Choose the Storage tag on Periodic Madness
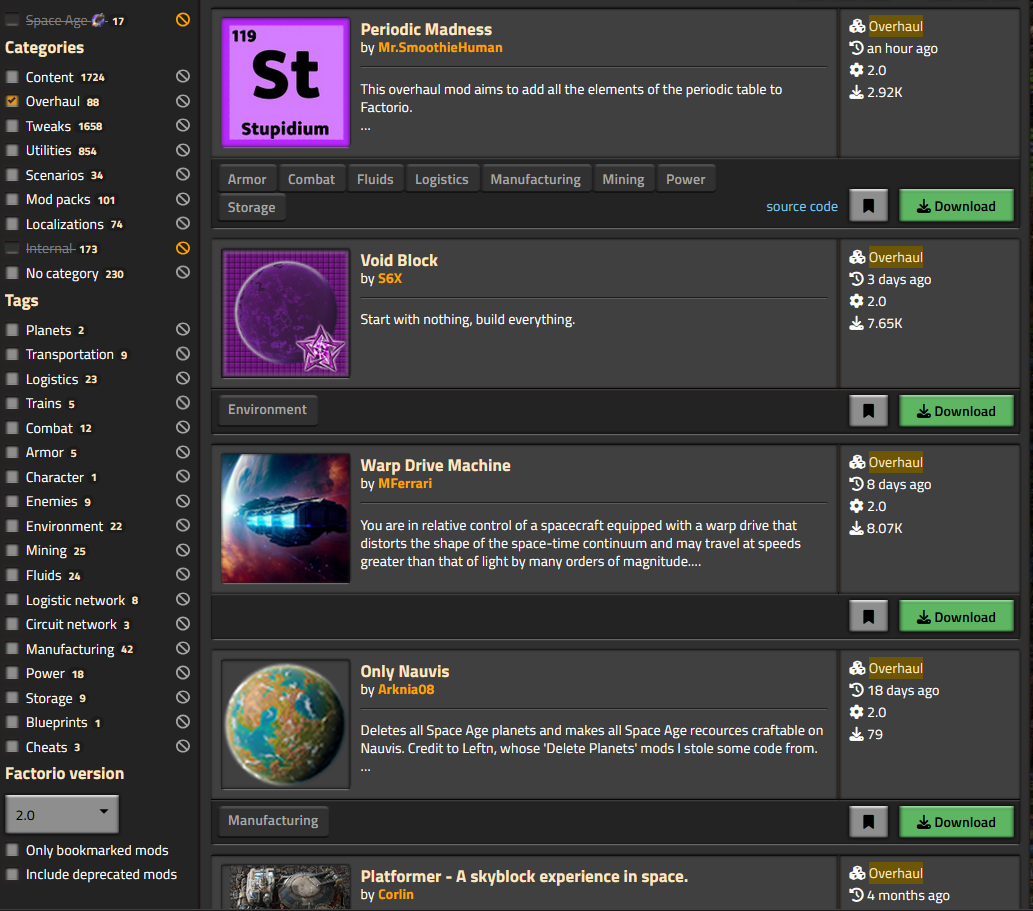 click(x=252, y=207)
